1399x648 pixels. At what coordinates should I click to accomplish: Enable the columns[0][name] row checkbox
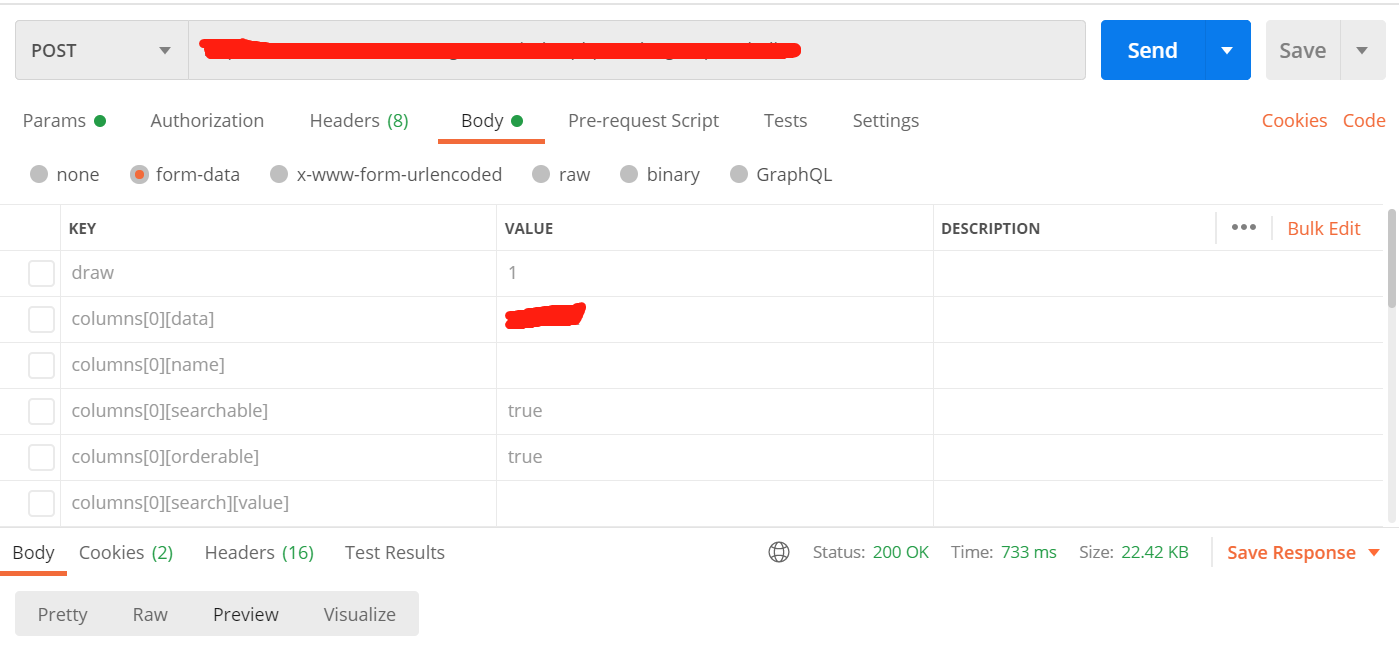pyautogui.click(x=41, y=365)
